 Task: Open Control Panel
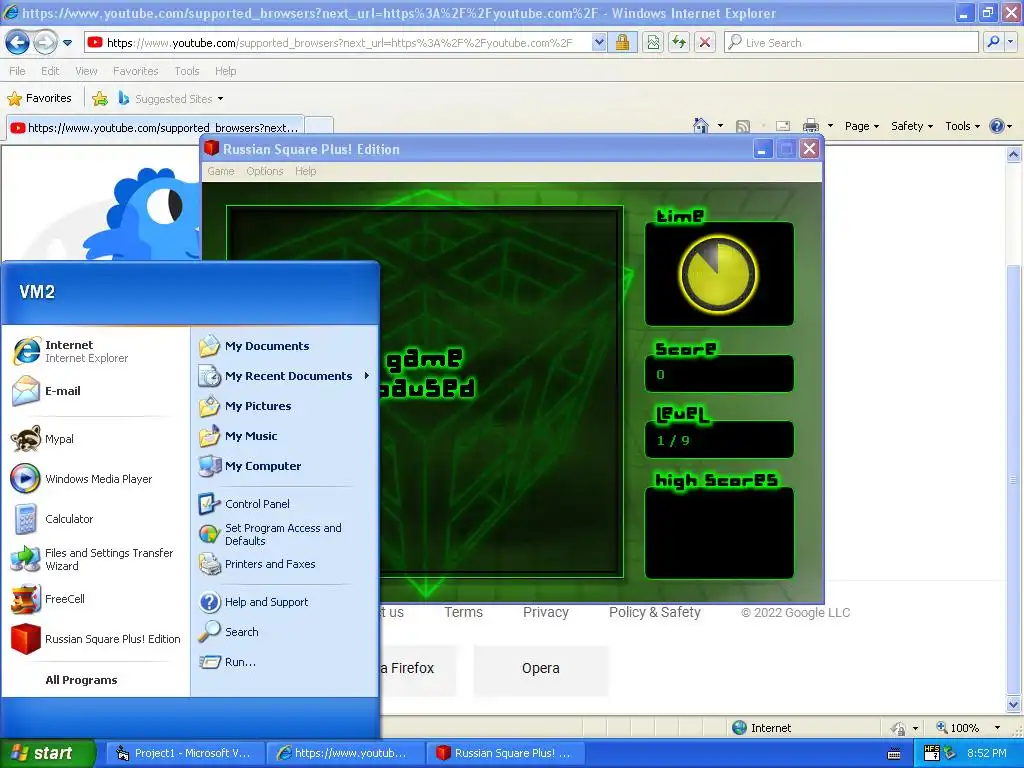[284, 504]
